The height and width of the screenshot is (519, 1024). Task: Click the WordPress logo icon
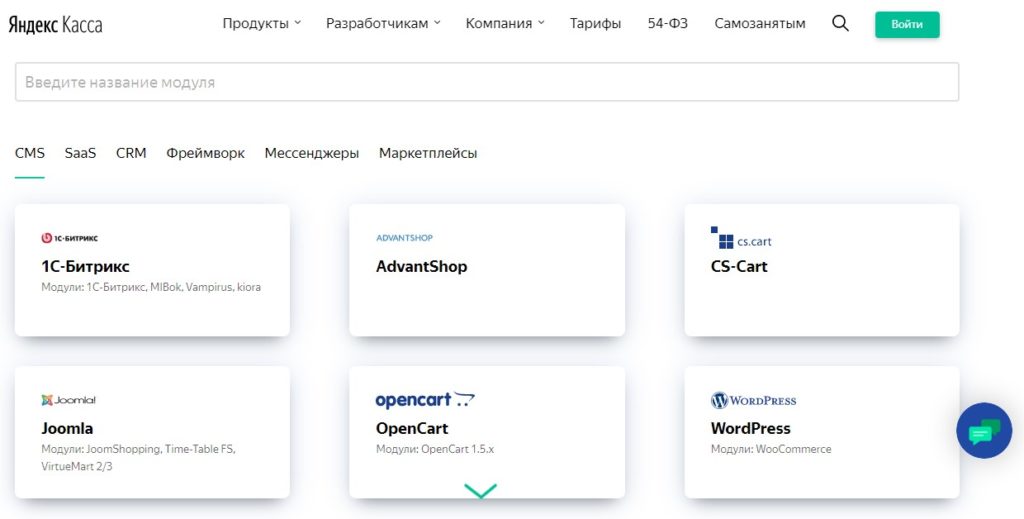pyautogui.click(x=754, y=400)
